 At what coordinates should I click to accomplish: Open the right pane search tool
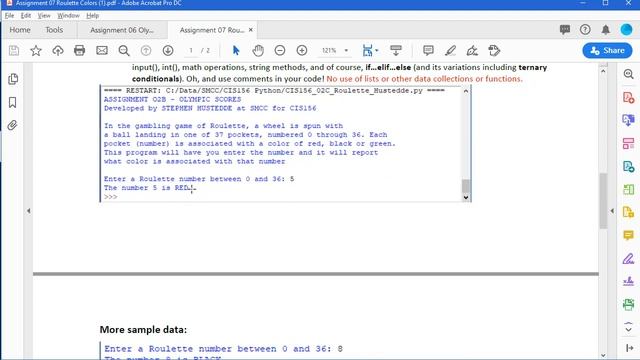click(x=629, y=74)
